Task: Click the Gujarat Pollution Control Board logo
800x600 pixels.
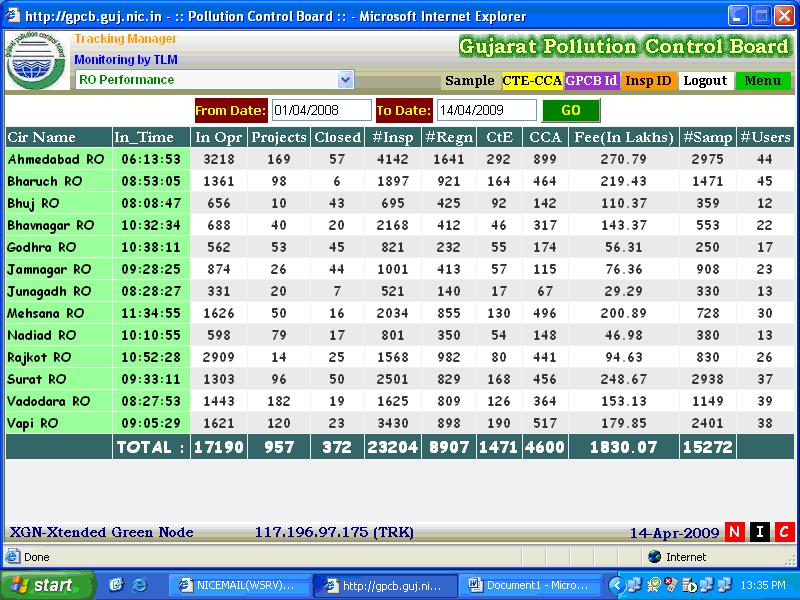Action: coord(36,61)
